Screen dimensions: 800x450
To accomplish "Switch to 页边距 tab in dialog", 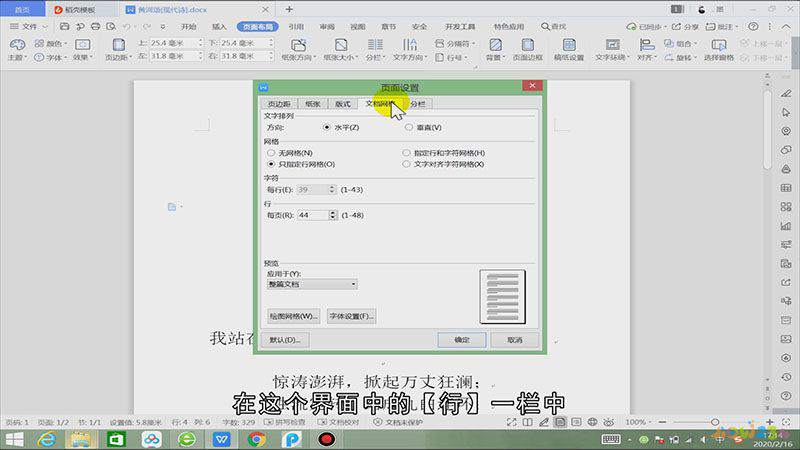I will tap(279, 104).
